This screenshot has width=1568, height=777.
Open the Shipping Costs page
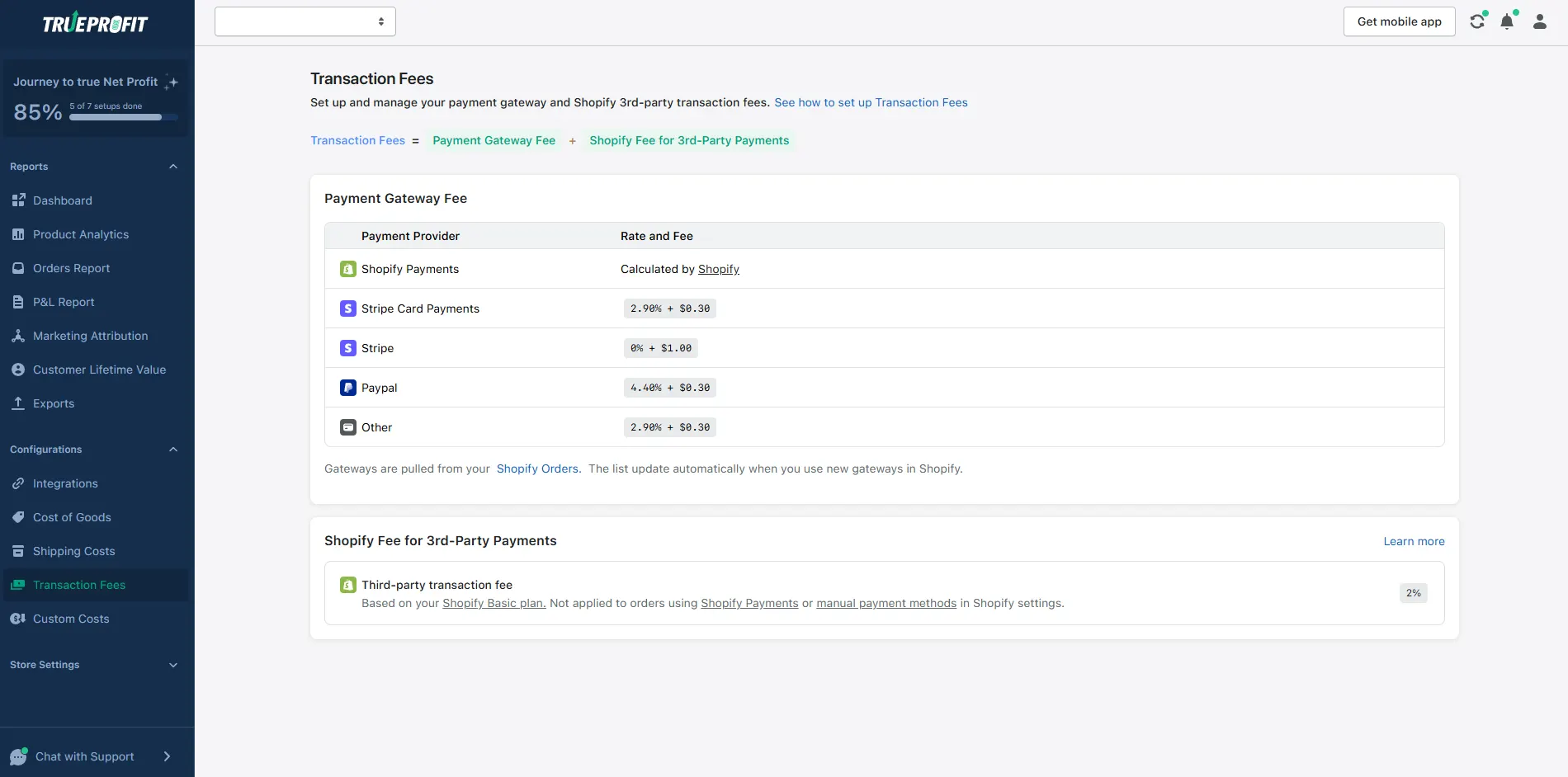pos(73,551)
